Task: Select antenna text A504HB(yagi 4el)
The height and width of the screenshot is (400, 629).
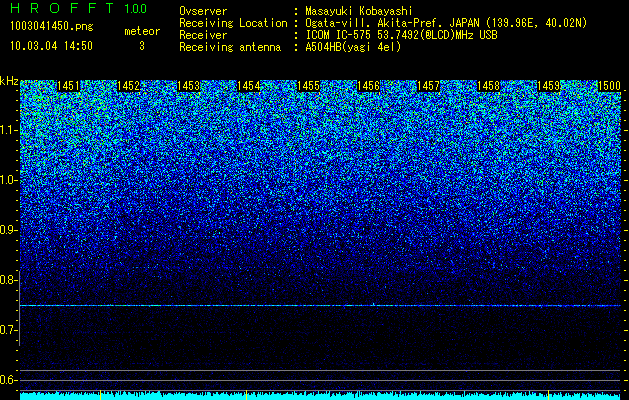Action: pyautogui.click(x=353, y=47)
